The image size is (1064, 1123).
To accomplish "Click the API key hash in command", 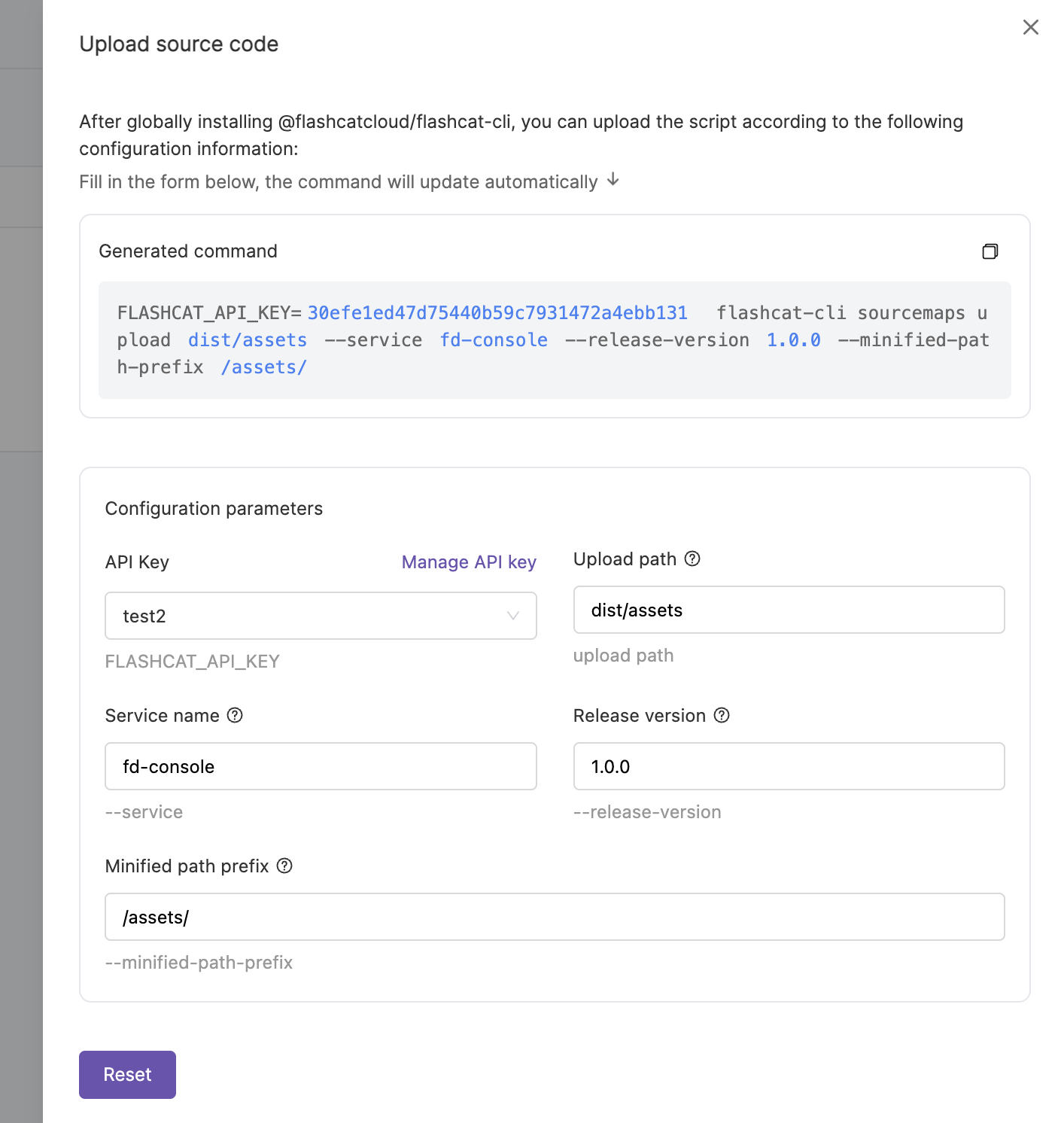I will point(497,313).
